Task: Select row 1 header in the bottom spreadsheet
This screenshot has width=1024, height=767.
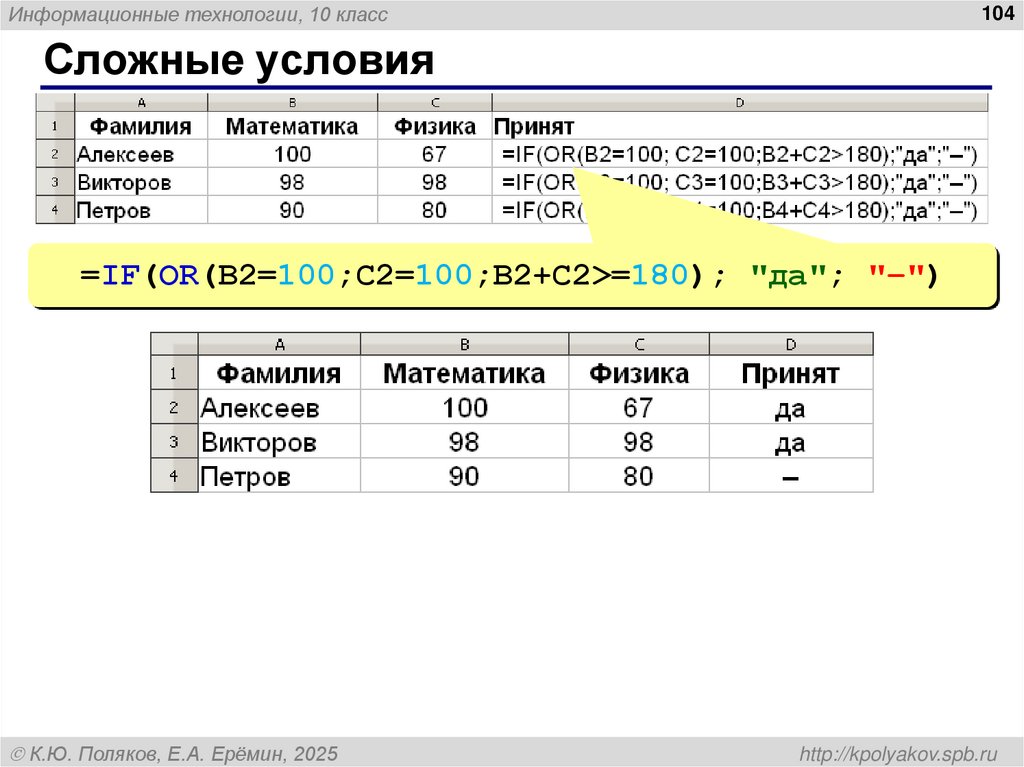Action: tap(174, 373)
